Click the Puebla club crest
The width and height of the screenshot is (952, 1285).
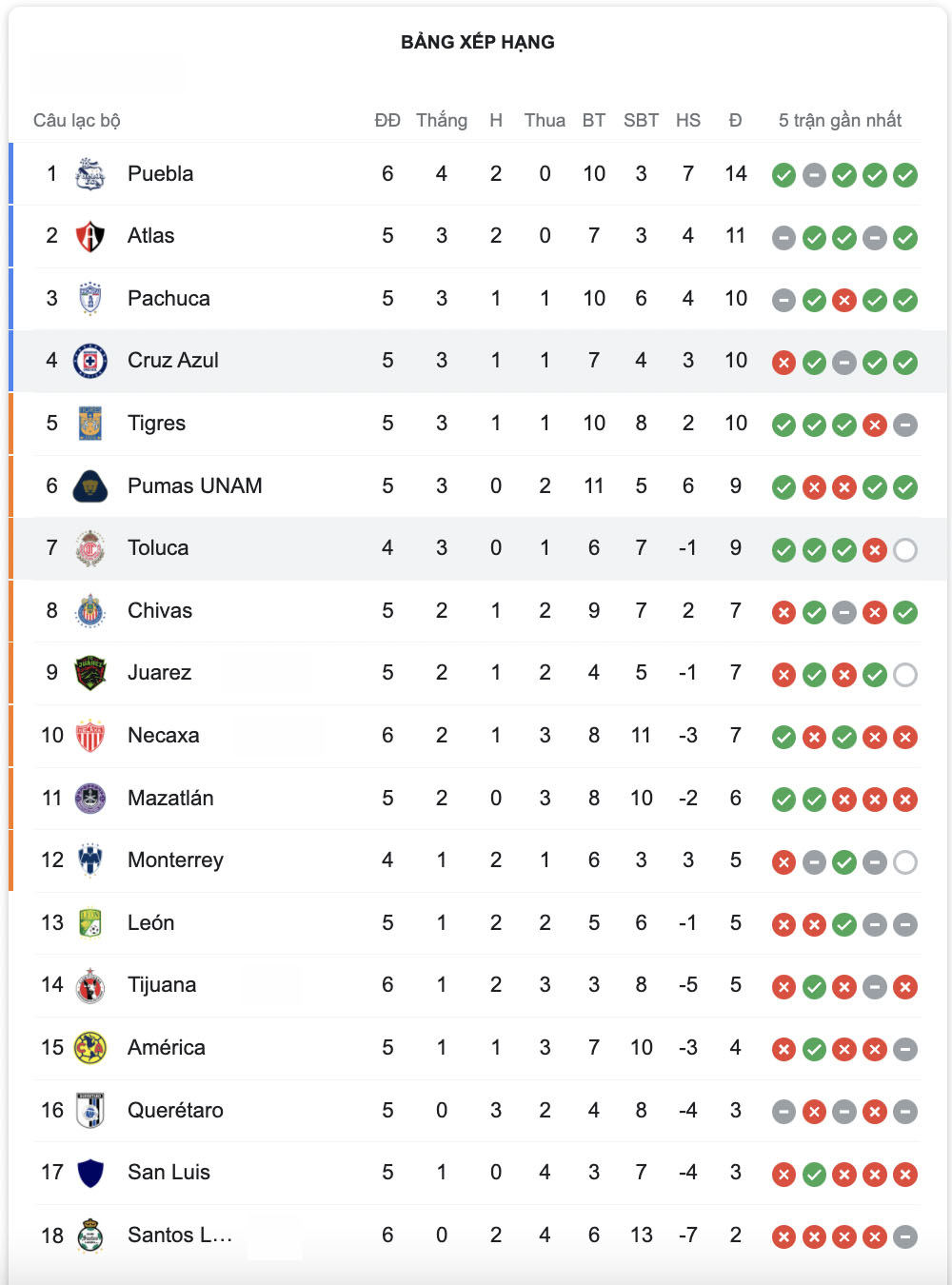click(x=90, y=174)
